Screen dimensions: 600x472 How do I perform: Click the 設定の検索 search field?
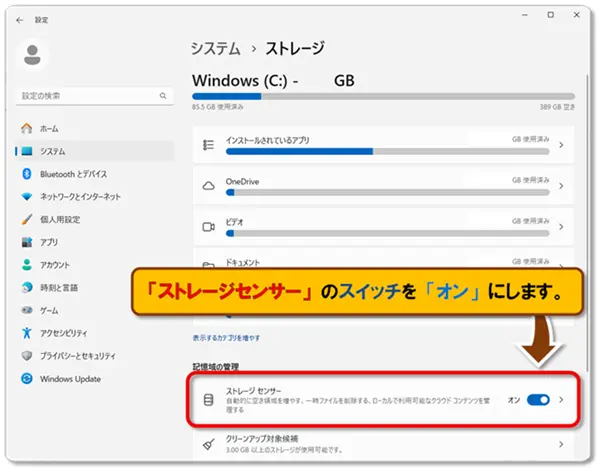click(x=95, y=96)
